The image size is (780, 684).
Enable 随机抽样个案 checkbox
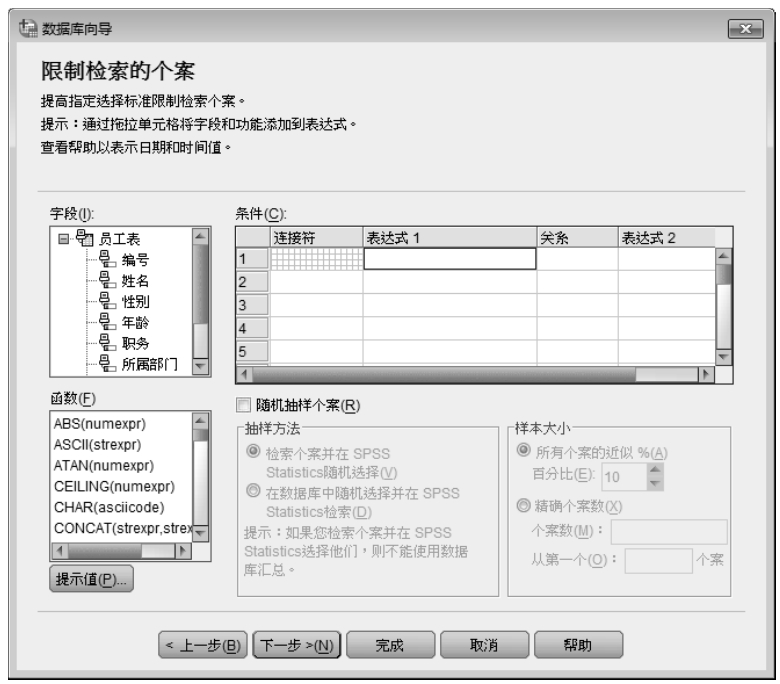pos(243,405)
